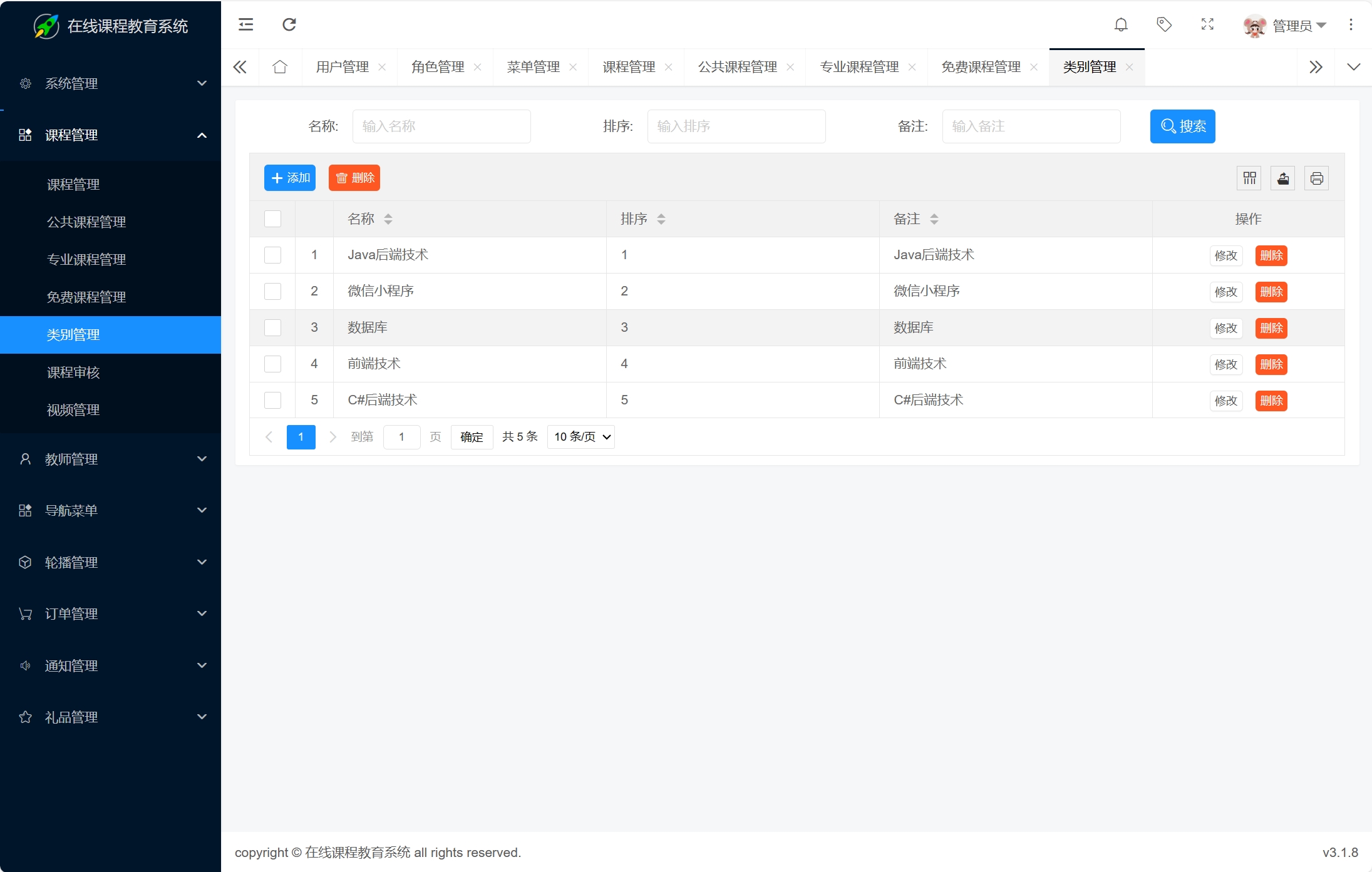Check the 数据库 row checkbox

[272, 328]
